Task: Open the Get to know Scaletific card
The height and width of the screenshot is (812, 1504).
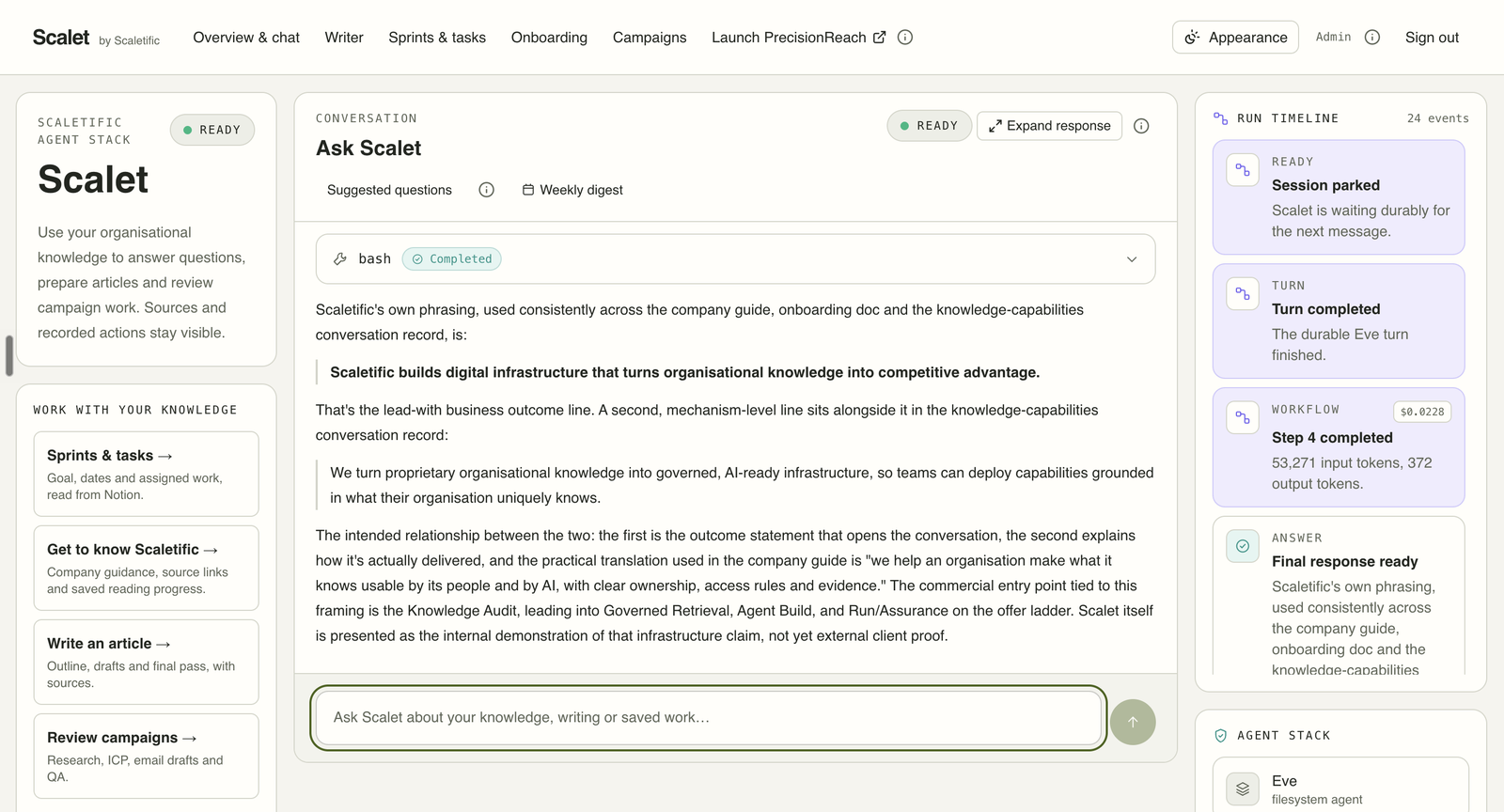Action: click(146, 568)
